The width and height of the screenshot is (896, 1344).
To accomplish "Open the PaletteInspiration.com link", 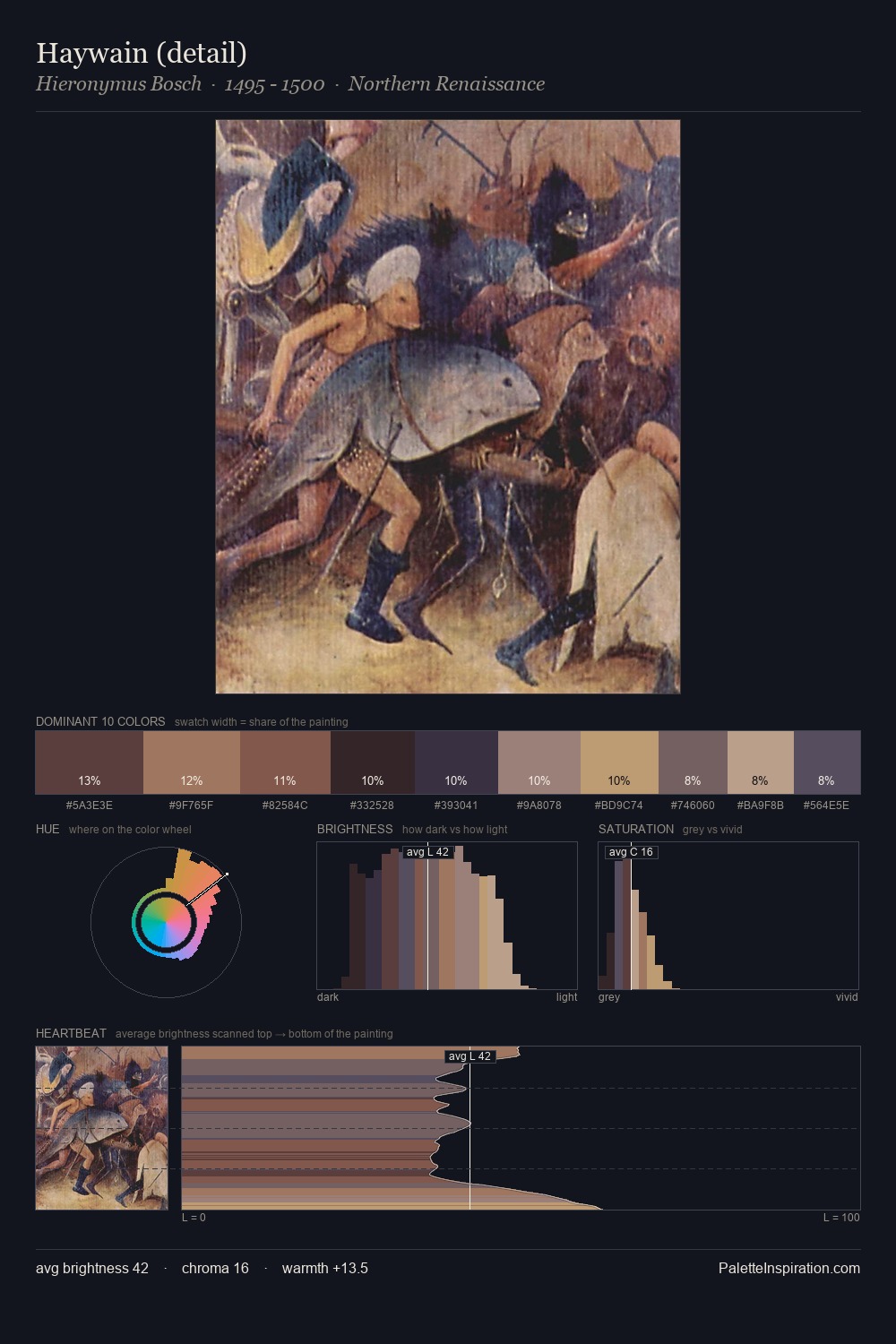I will point(789,1268).
